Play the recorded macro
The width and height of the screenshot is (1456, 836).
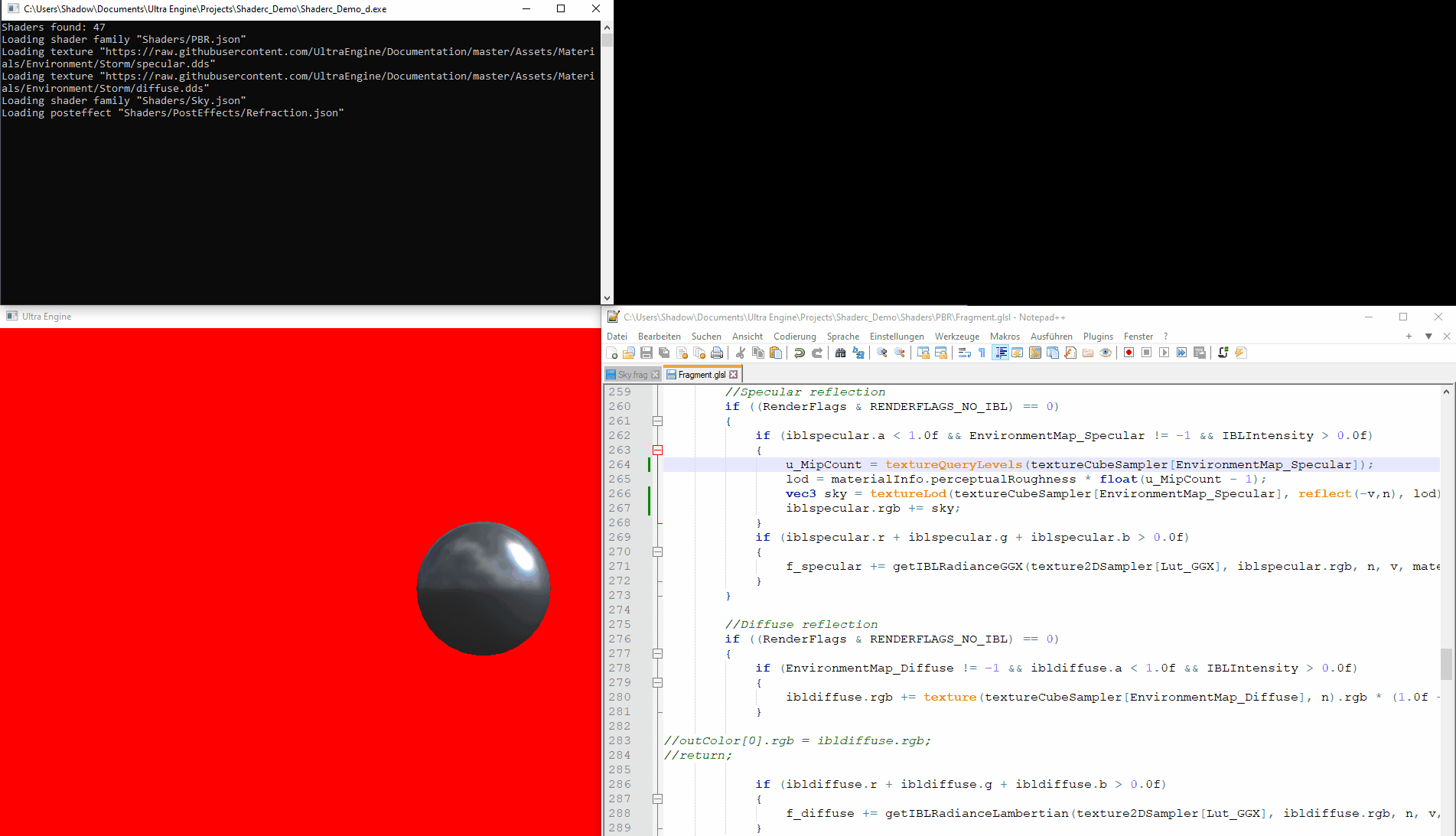[1164, 353]
